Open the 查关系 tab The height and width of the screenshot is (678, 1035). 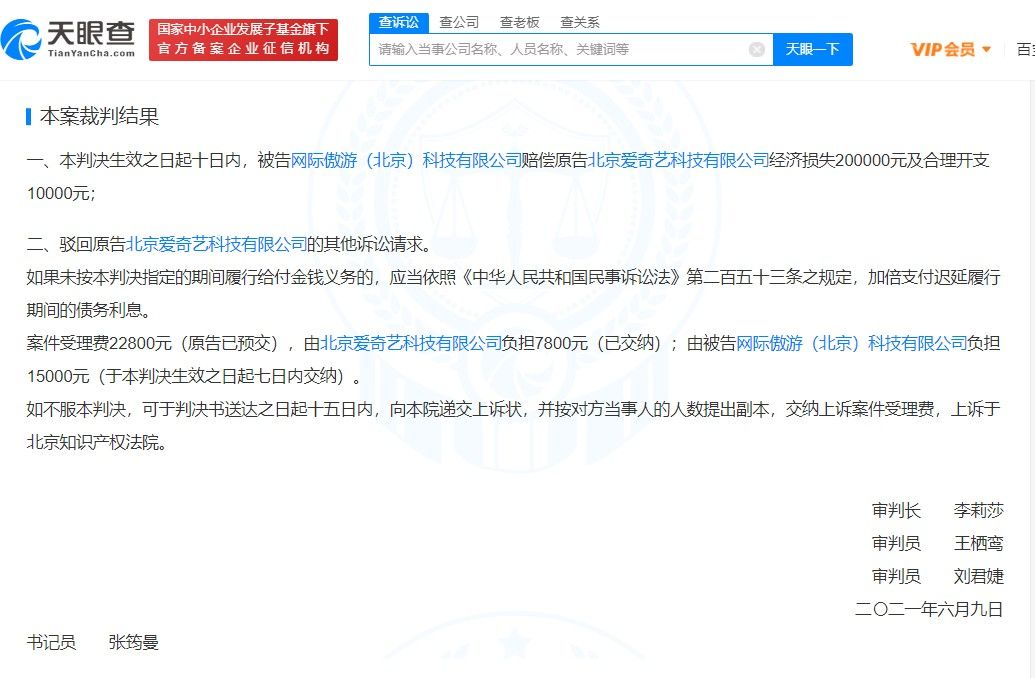[580, 22]
